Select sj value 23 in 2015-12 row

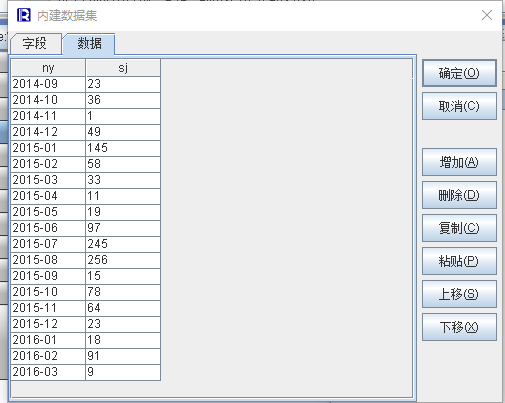pos(123,324)
